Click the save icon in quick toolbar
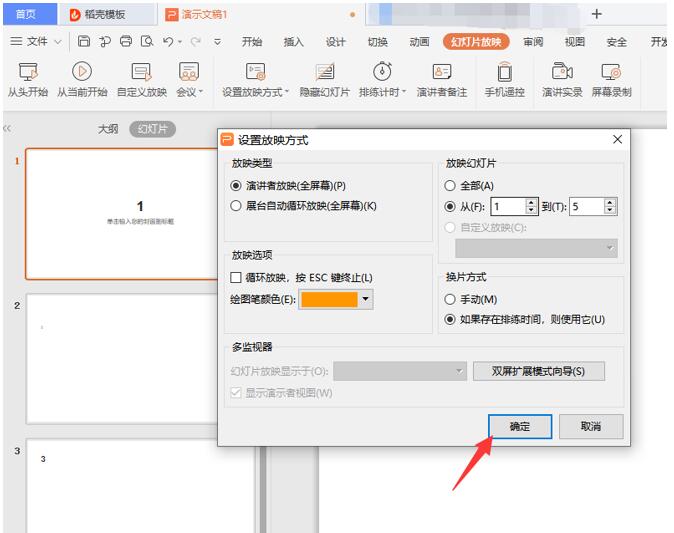Image resolution: width=674 pixels, height=533 pixels. (x=84, y=41)
